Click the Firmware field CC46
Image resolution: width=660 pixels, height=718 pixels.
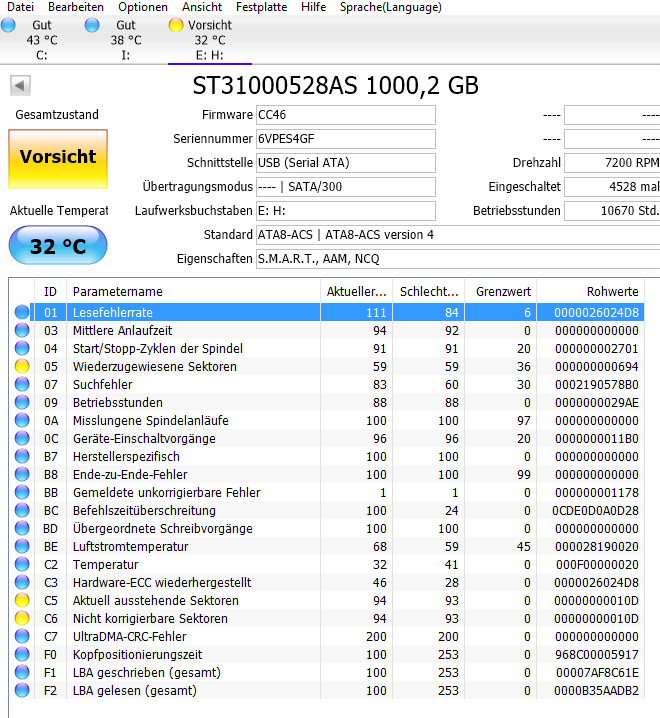345,115
